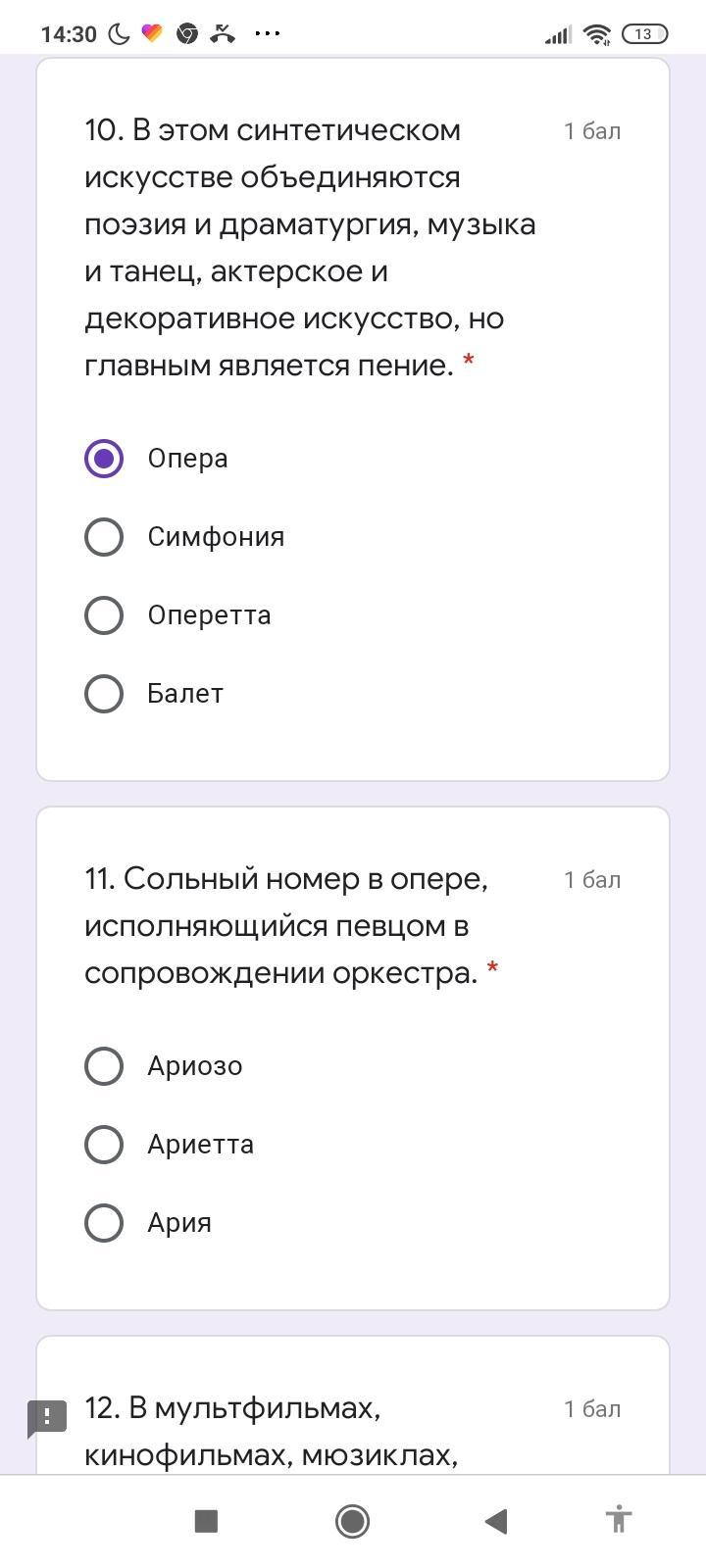Tap the missed call status icon
This screenshot has width=706, height=1568.
[224, 34]
